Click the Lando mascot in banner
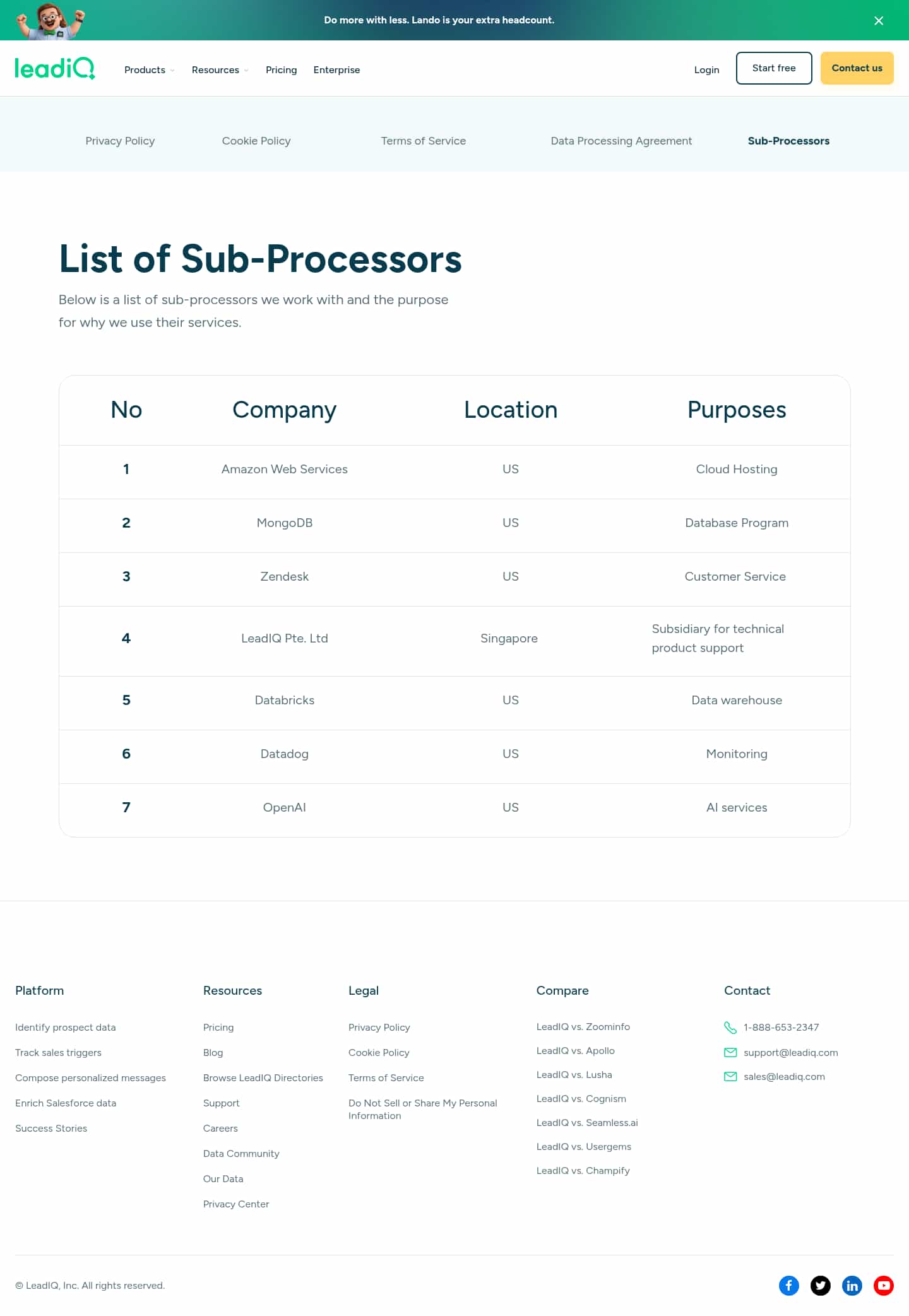Viewport: 909px width, 1316px height. (x=50, y=20)
